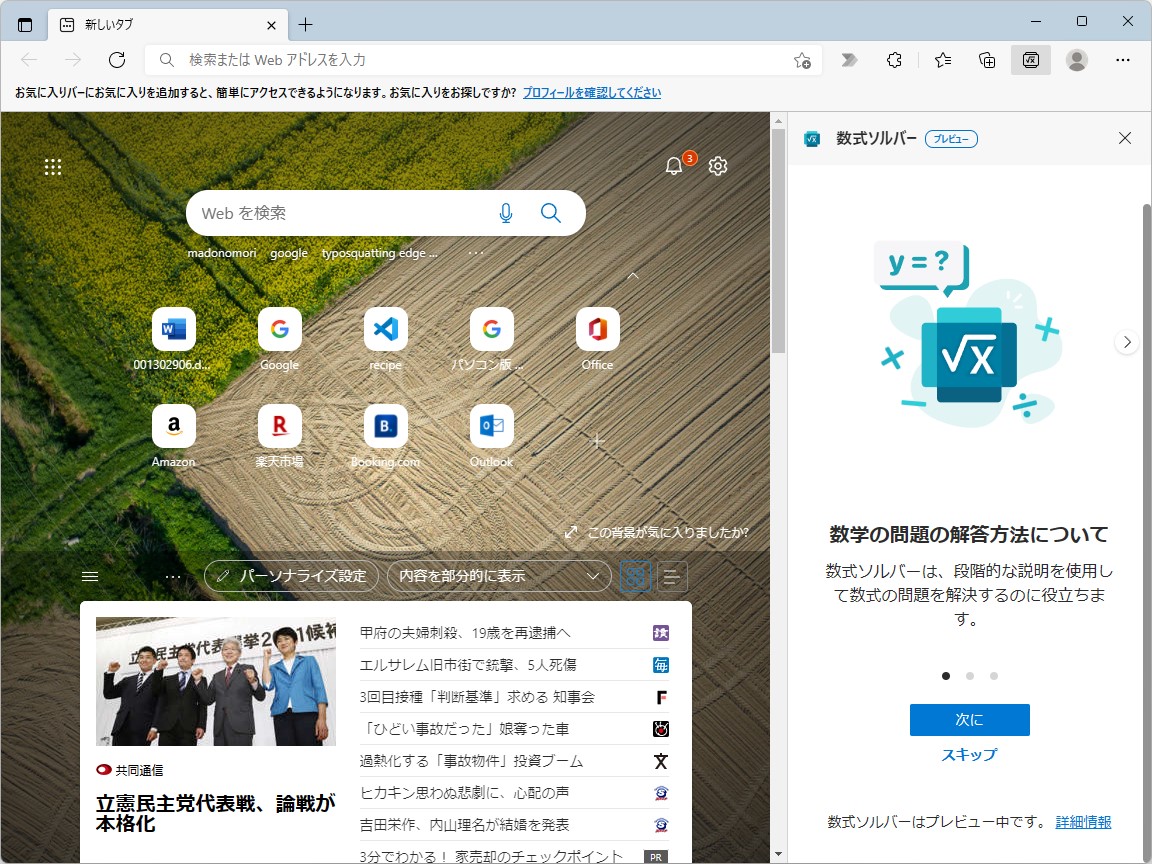This screenshot has width=1152, height=864.
Task: Open the Collections icon in the toolbar
Action: (x=987, y=60)
